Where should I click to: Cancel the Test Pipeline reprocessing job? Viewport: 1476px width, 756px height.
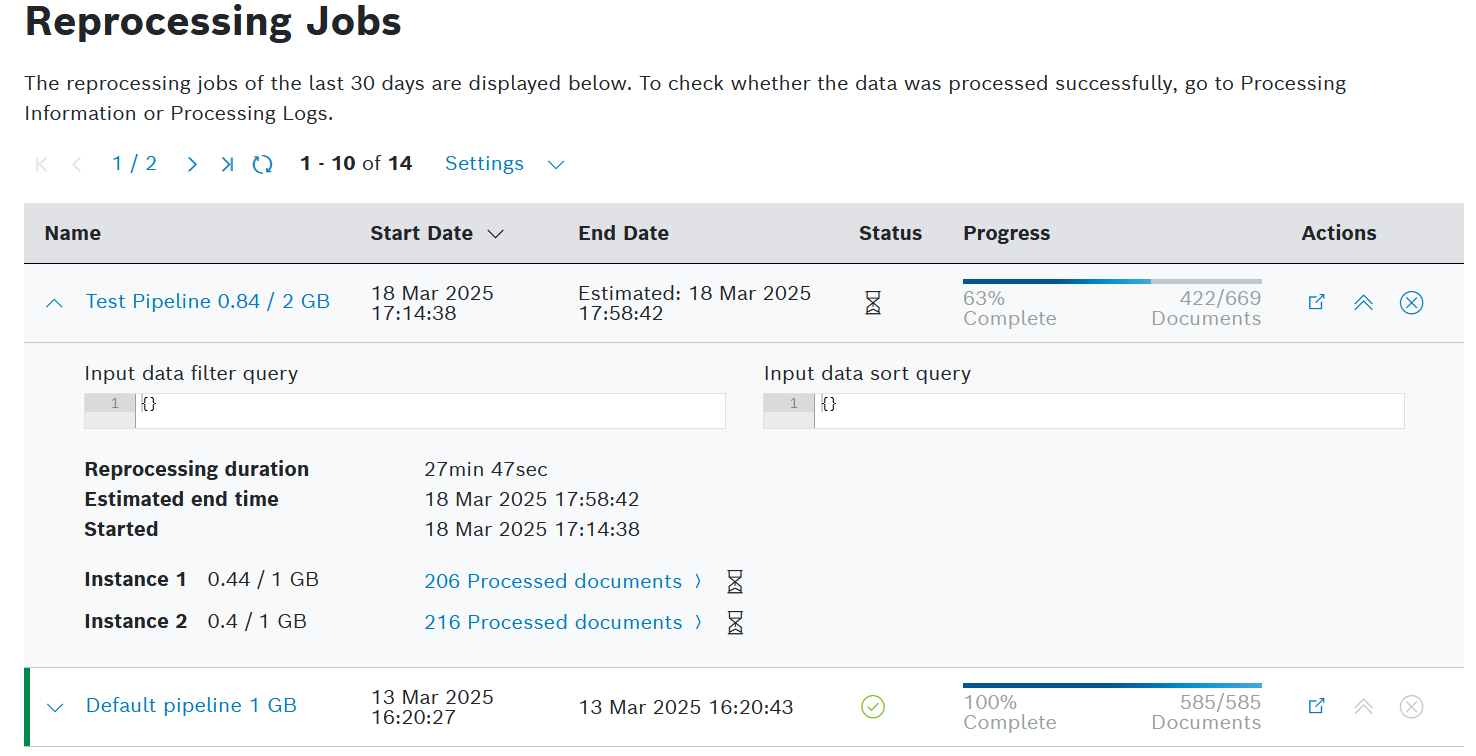1410,302
